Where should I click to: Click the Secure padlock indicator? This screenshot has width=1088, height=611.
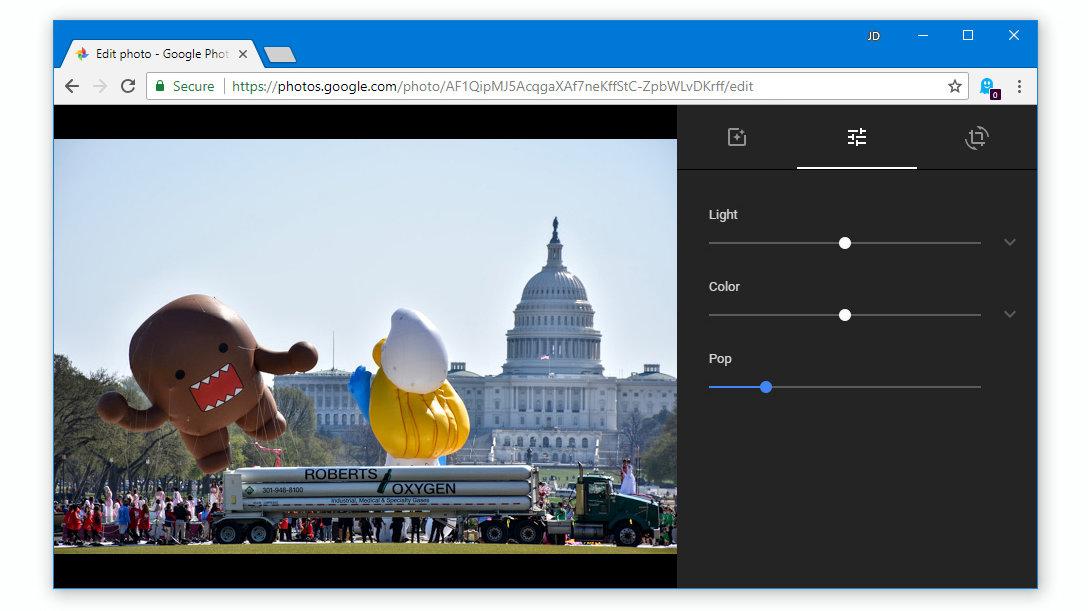[x=162, y=86]
